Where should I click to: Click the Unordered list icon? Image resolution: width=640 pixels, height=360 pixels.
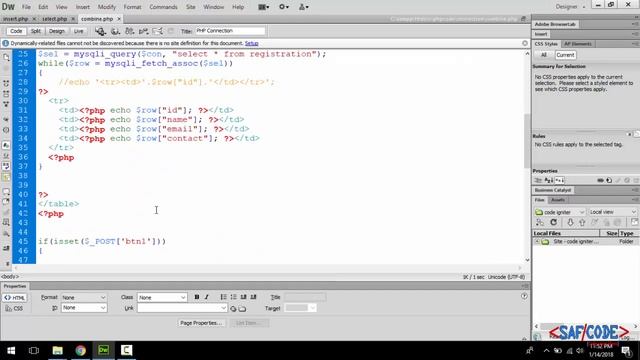[x=223, y=297]
